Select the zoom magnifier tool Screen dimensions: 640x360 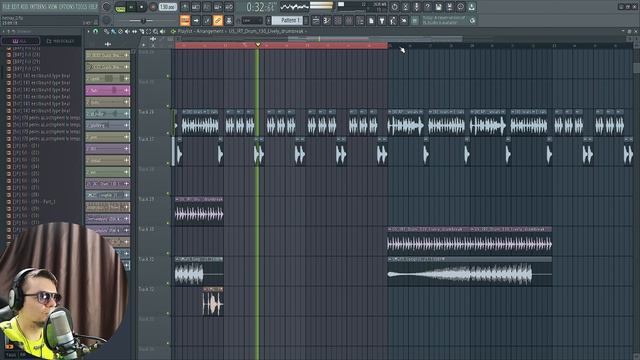[156, 31]
